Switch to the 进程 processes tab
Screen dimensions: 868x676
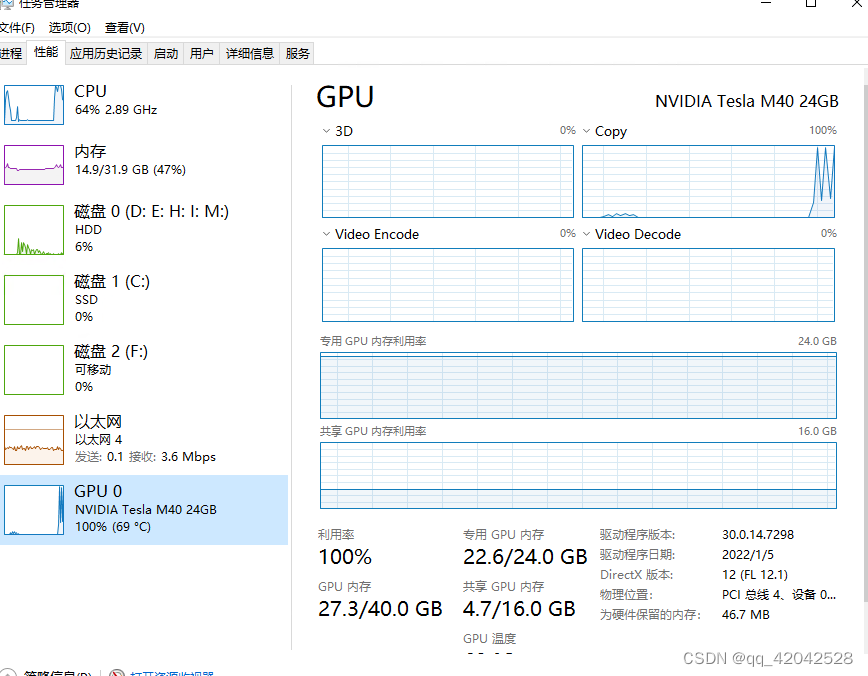point(10,54)
